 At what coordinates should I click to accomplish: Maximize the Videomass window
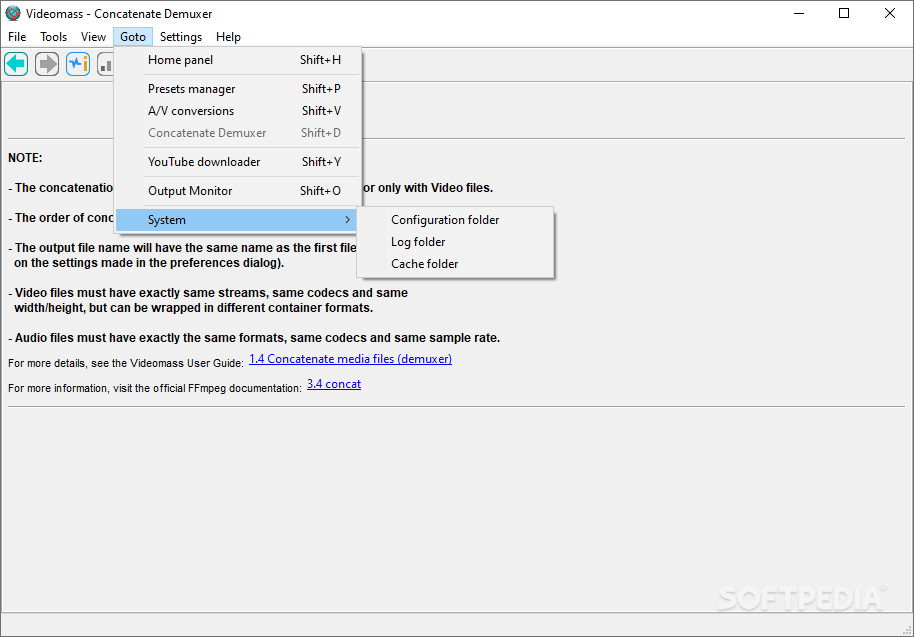pyautogui.click(x=844, y=13)
